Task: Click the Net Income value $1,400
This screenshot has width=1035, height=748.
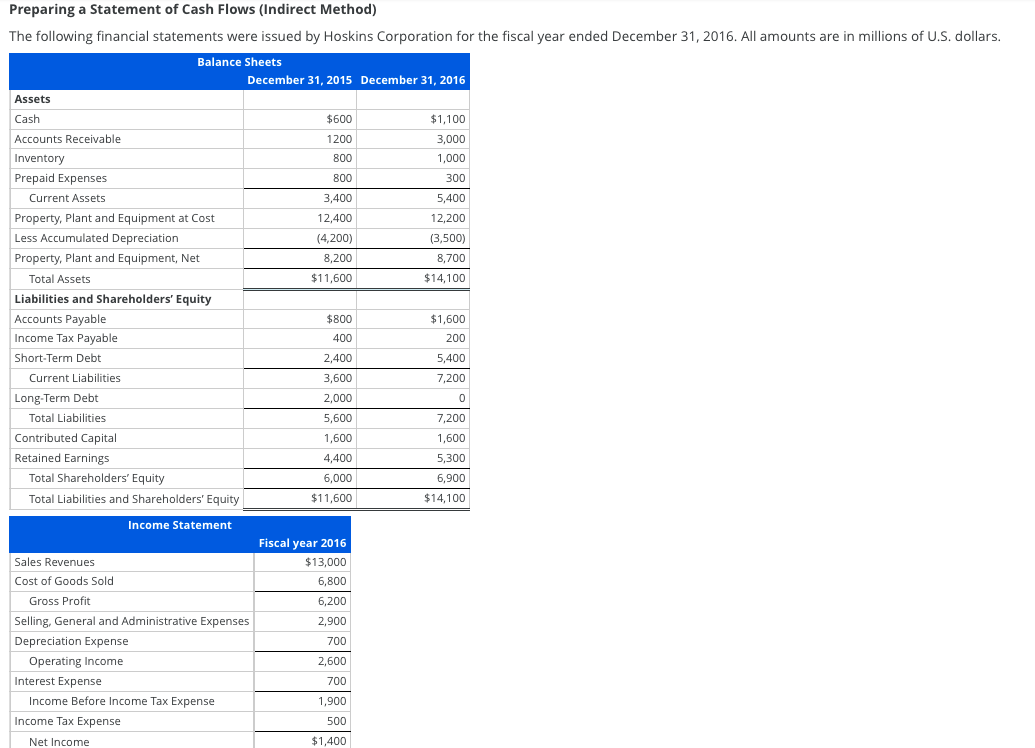Action: pyautogui.click(x=326, y=741)
